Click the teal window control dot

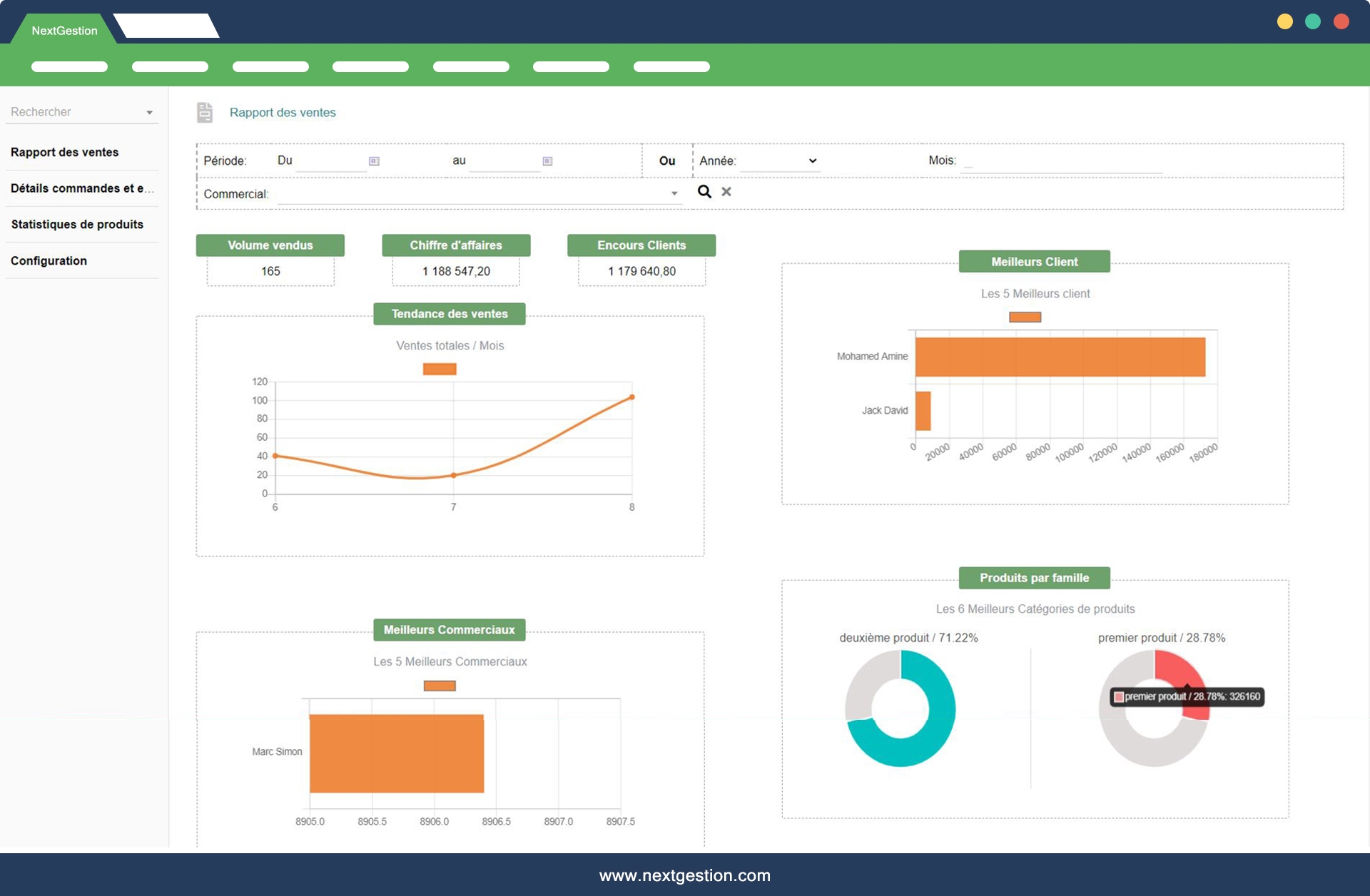(x=1313, y=21)
